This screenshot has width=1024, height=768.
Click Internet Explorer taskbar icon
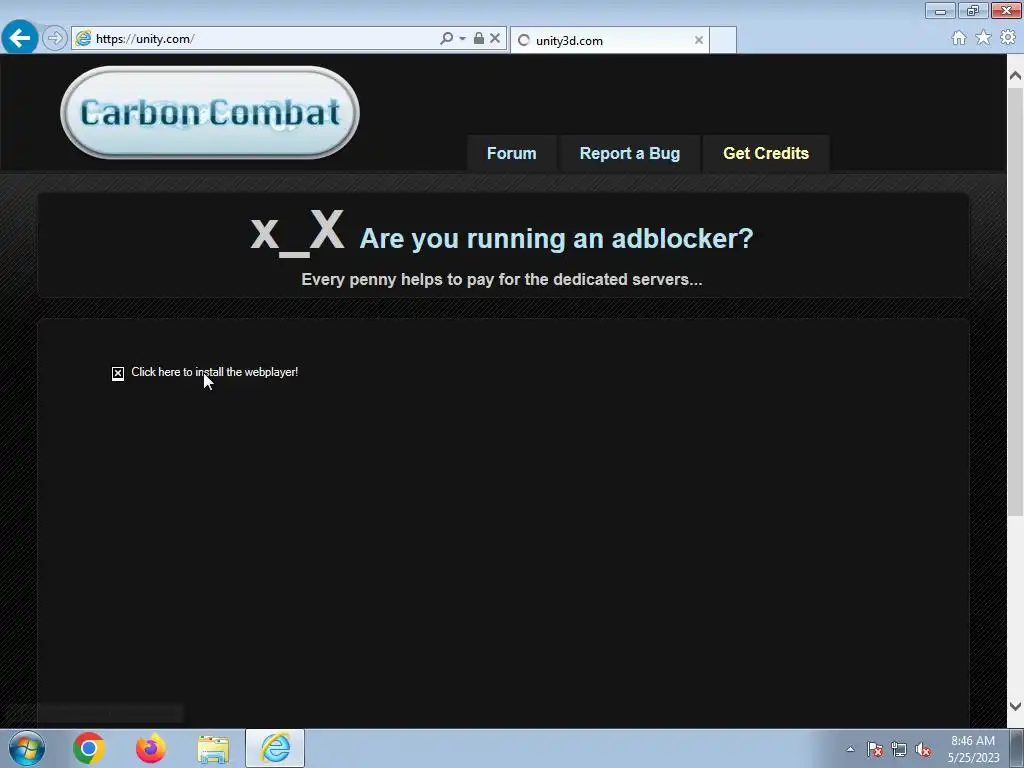[275, 748]
